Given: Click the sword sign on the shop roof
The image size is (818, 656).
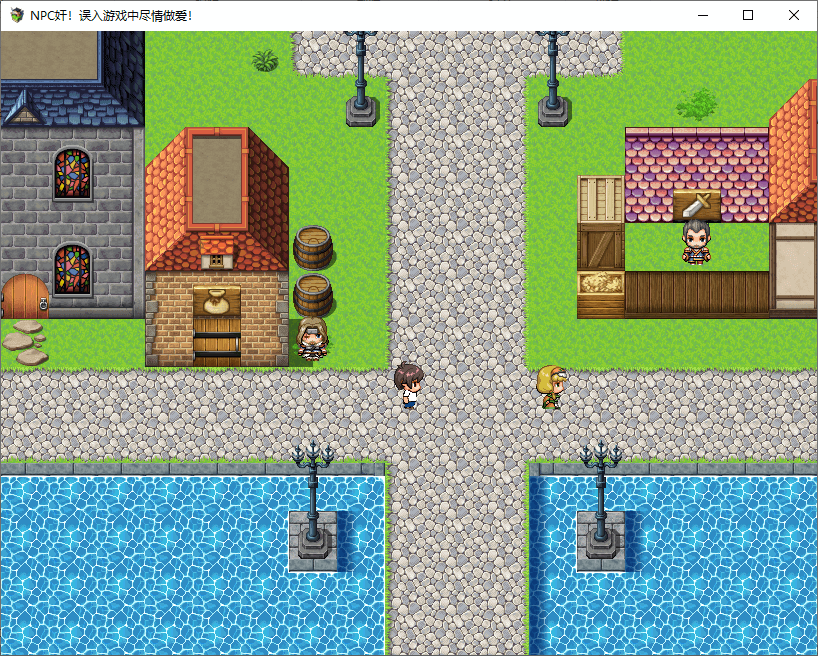Looking at the screenshot, I should coord(696,205).
